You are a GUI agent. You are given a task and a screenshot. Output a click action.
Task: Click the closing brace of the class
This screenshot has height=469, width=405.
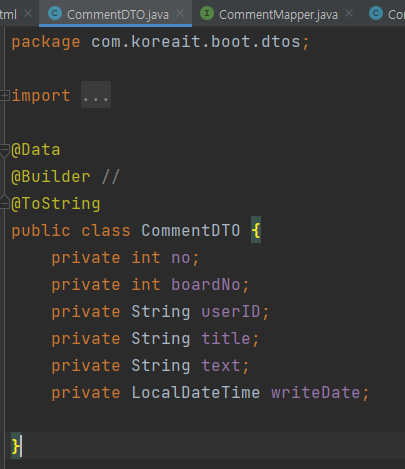(x=15, y=446)
